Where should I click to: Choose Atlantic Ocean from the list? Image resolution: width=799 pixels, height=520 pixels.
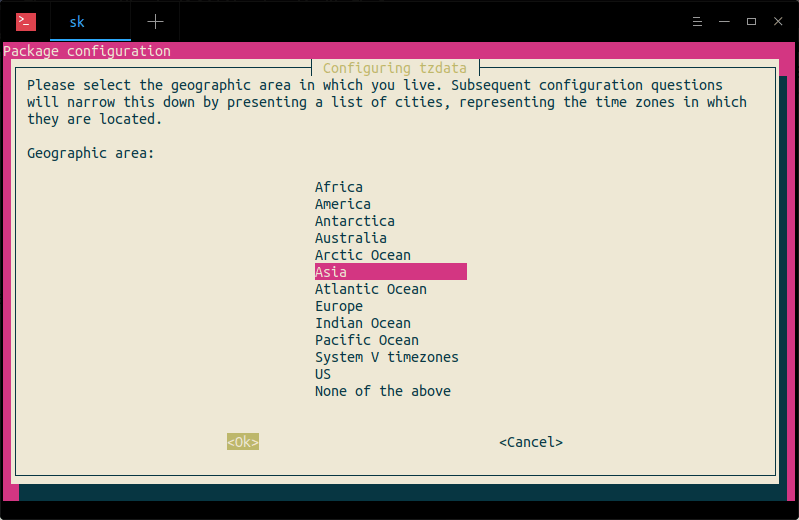click(371, 289)
